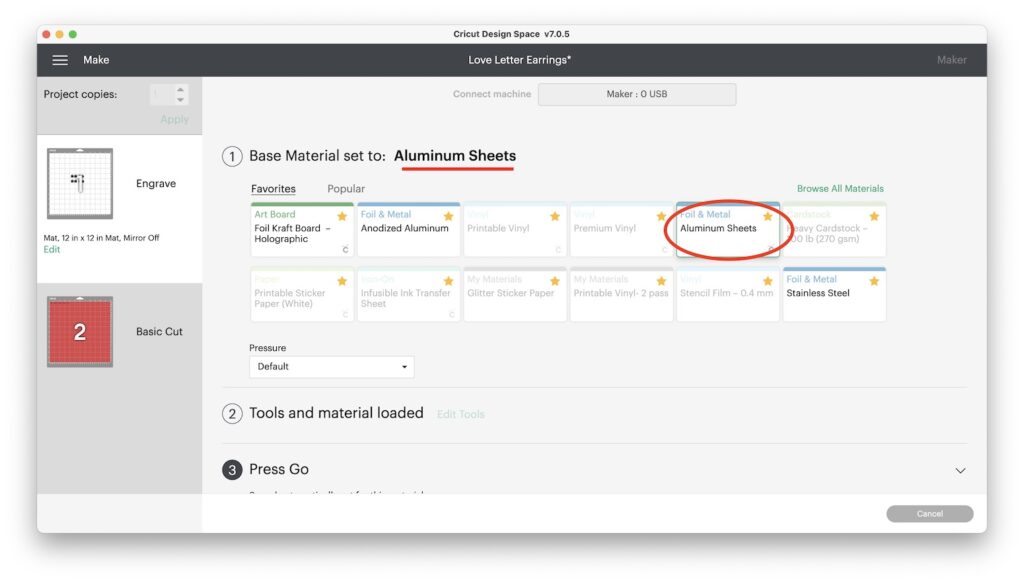This screenshot has height=582, width=1024.
Task: Pick Printable Sticker Paper (White) card
Action: click(x=302, y=295)
